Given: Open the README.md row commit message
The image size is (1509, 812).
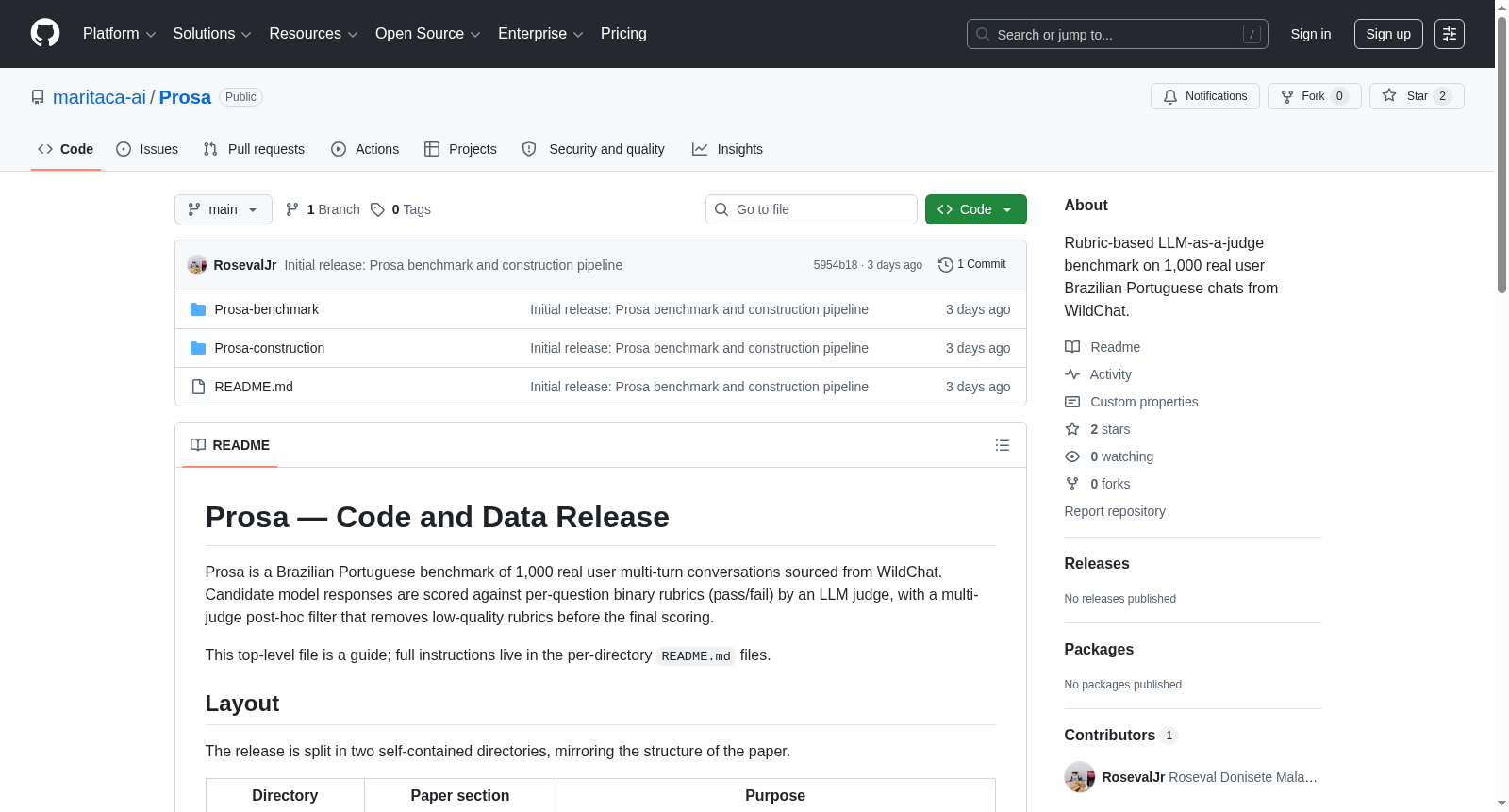Looking at the screenshot, I should click(x=699, y=387).
